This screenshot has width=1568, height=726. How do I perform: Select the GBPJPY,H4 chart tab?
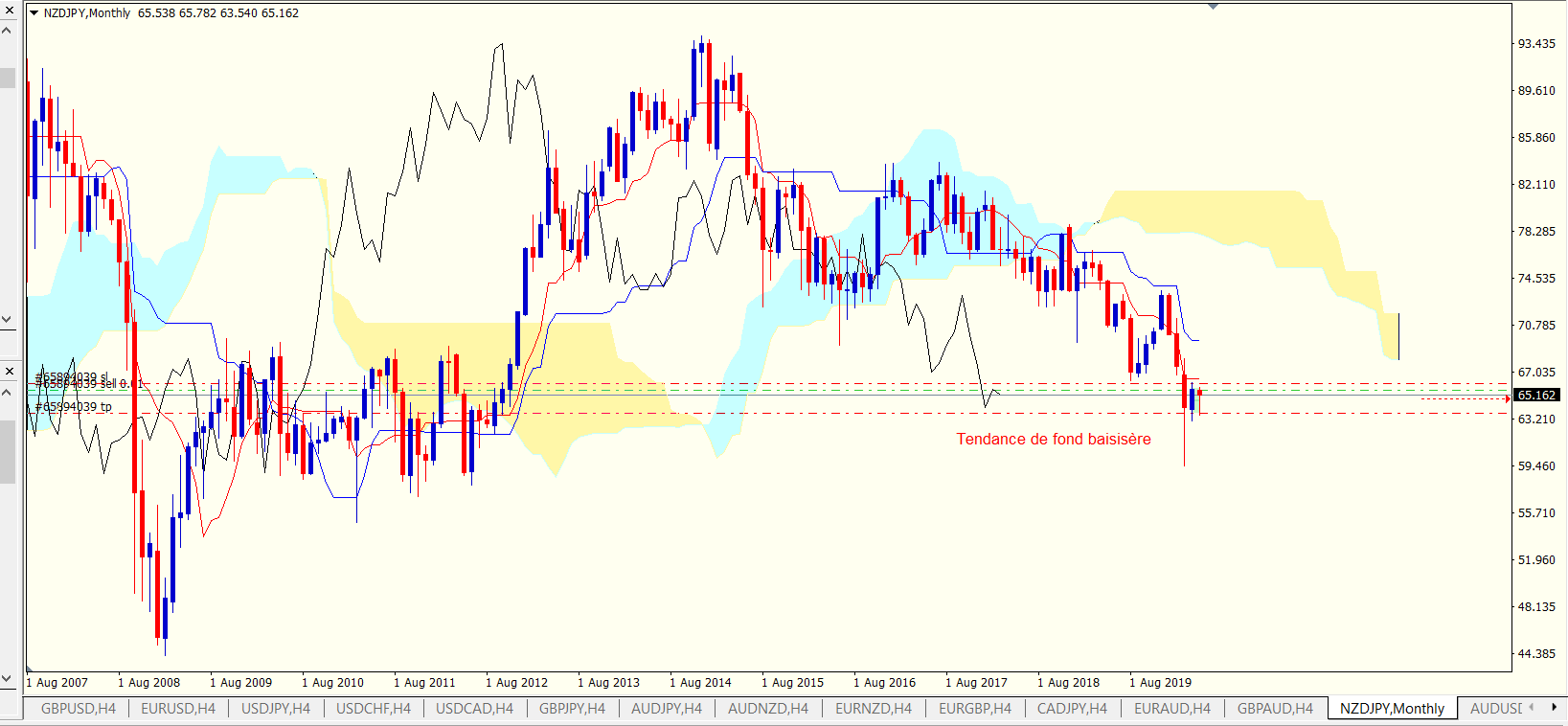[572, 709]
